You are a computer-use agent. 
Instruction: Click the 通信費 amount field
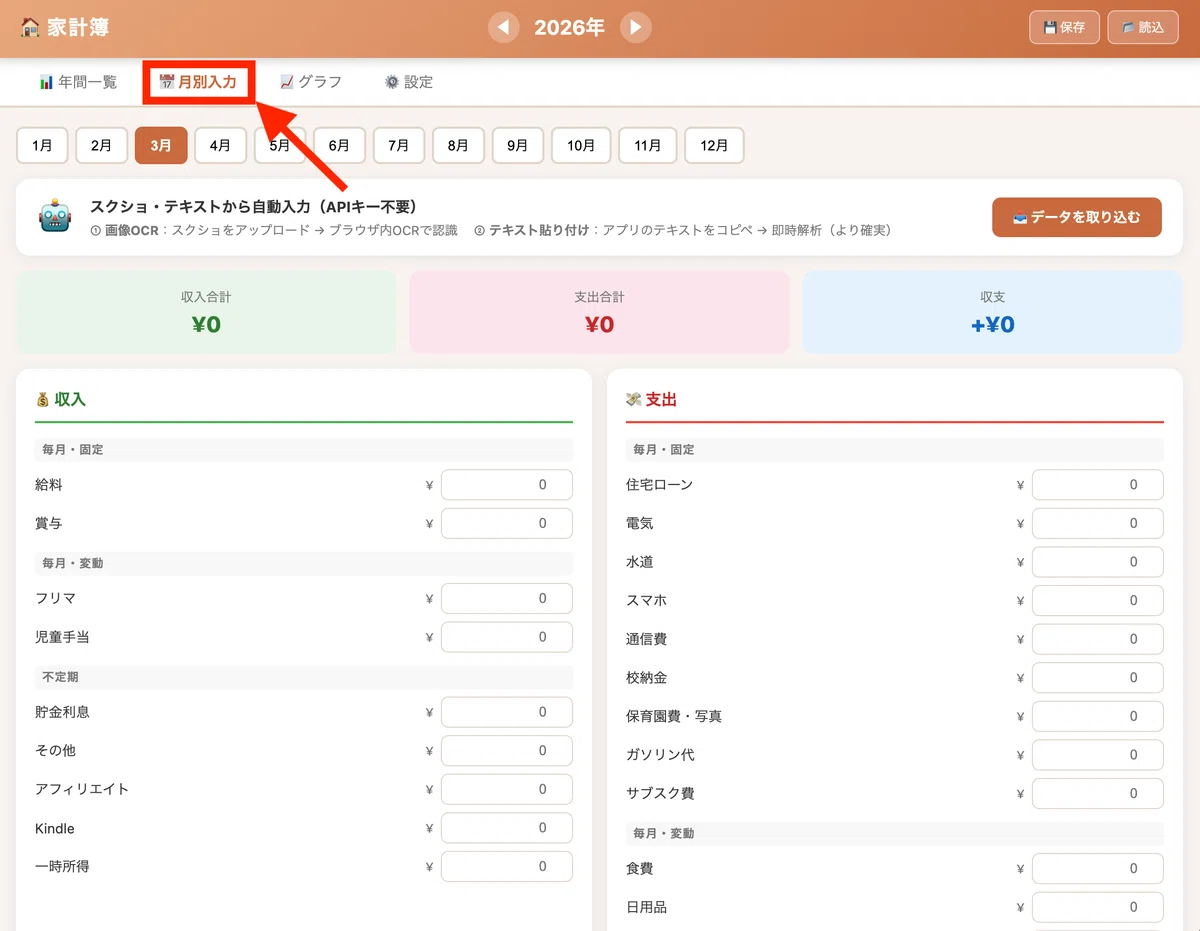[x=1098, y=639]
